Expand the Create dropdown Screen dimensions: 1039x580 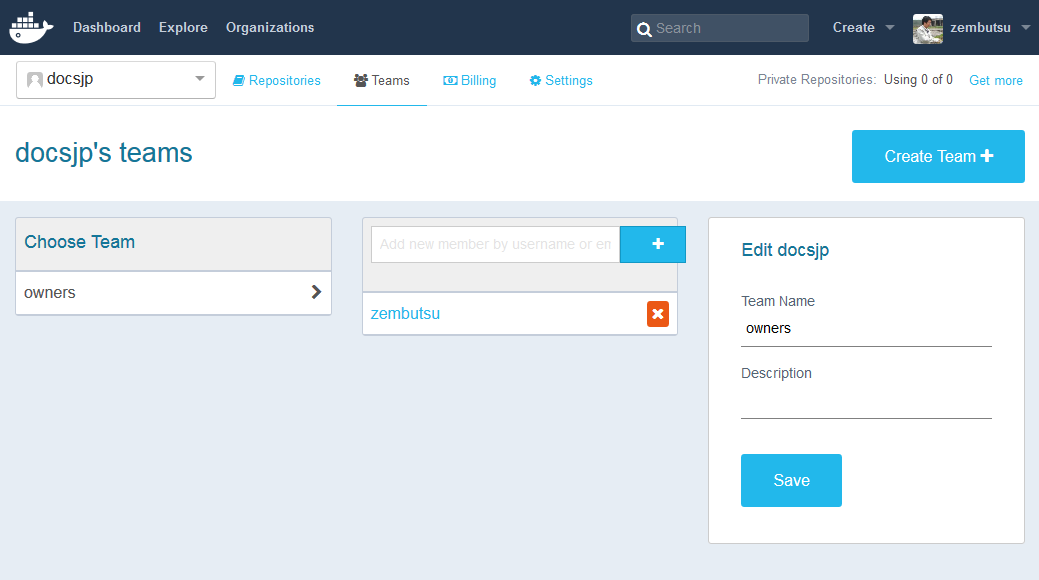coord(863,27)
